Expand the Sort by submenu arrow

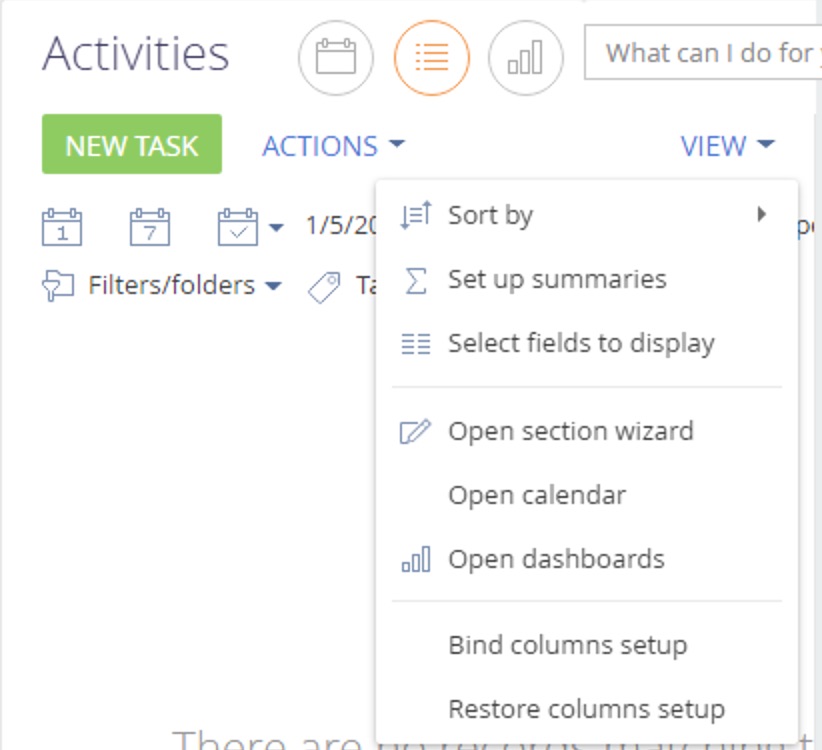[x=762, y=214]
